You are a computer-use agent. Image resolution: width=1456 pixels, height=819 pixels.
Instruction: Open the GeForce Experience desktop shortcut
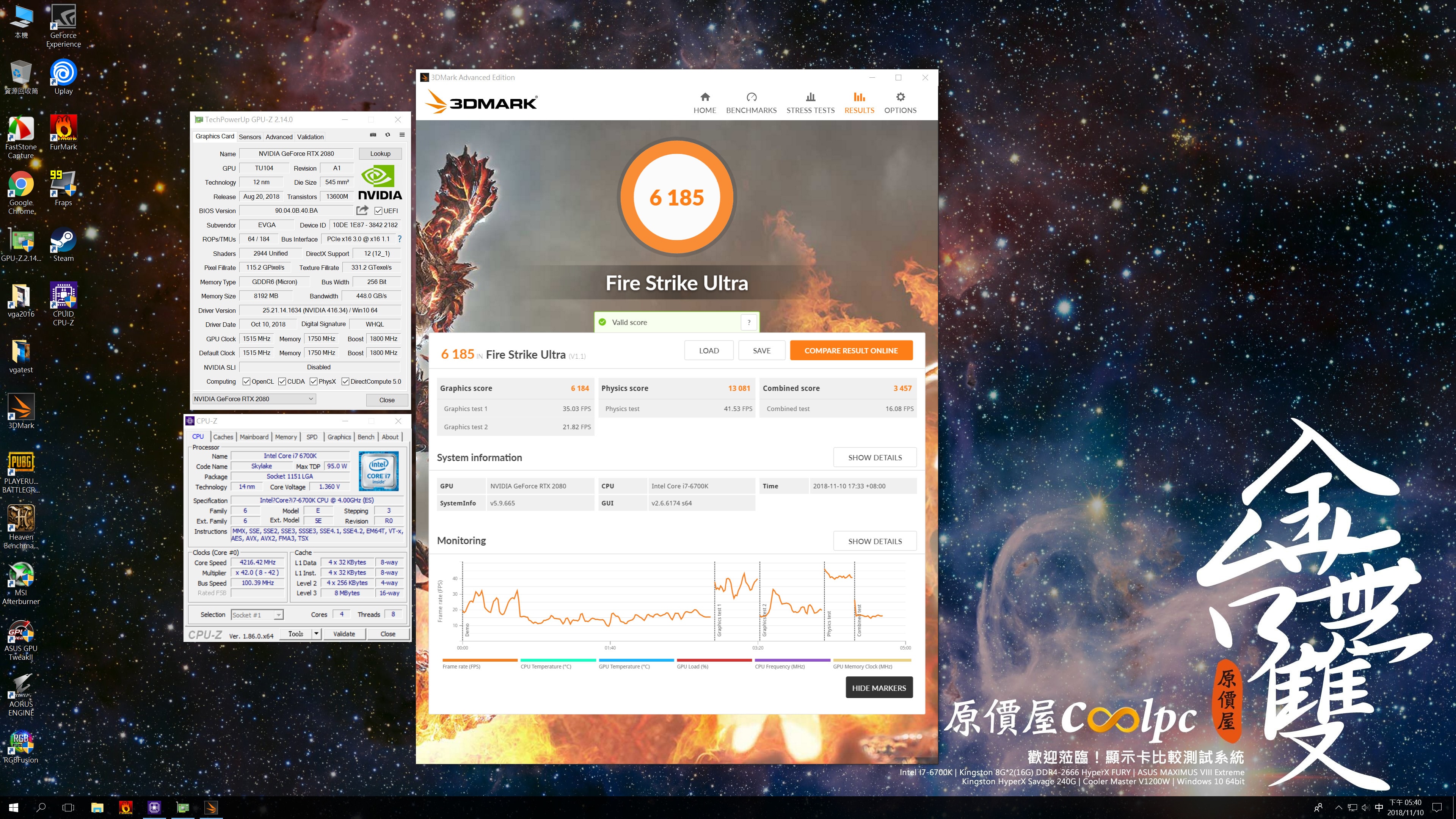[x=63, y=25]
